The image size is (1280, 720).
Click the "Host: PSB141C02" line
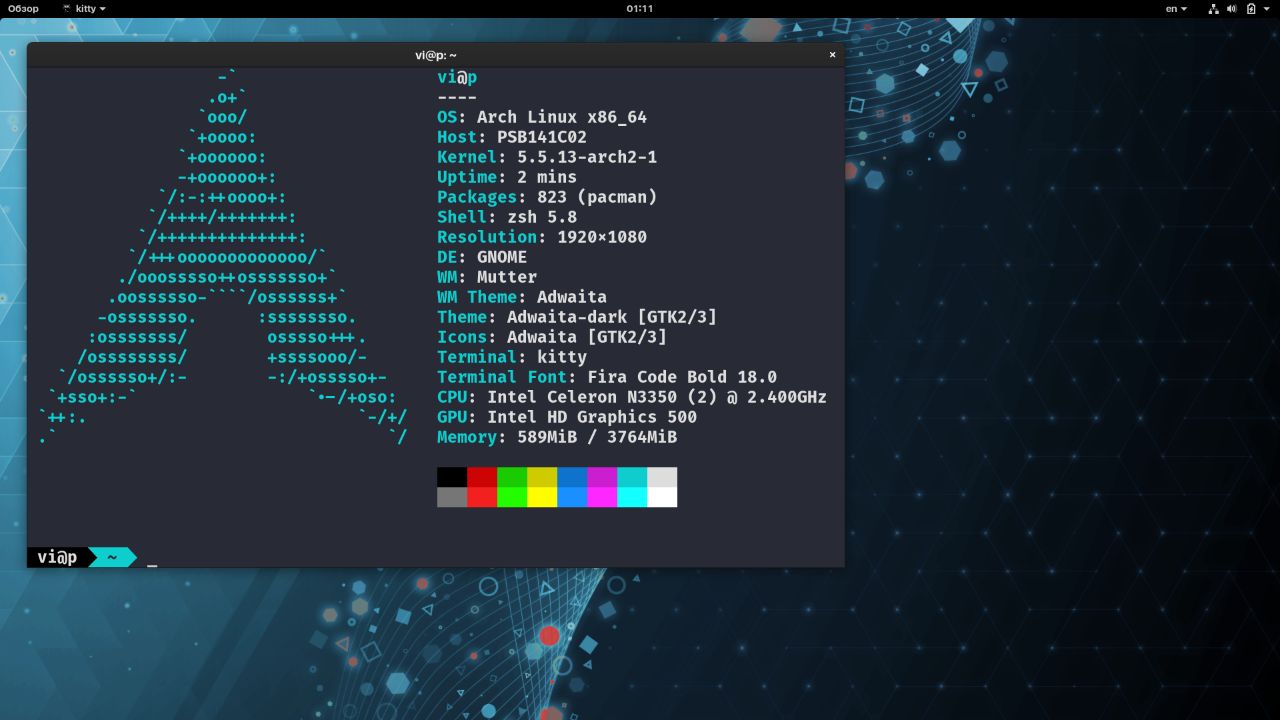click(512, 137)
